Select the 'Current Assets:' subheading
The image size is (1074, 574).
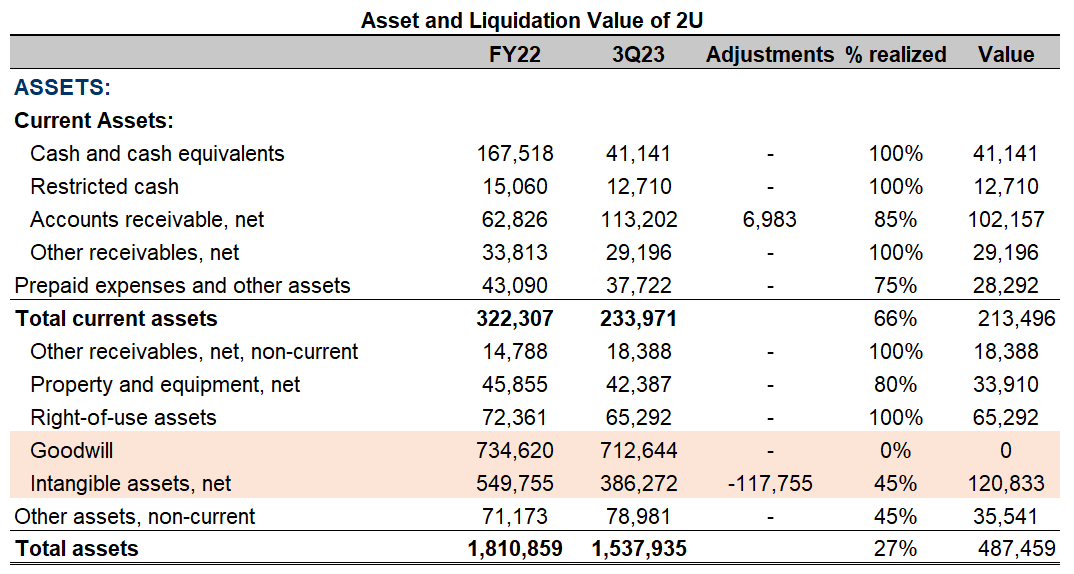pyautogui.click(x=94, y=121)
